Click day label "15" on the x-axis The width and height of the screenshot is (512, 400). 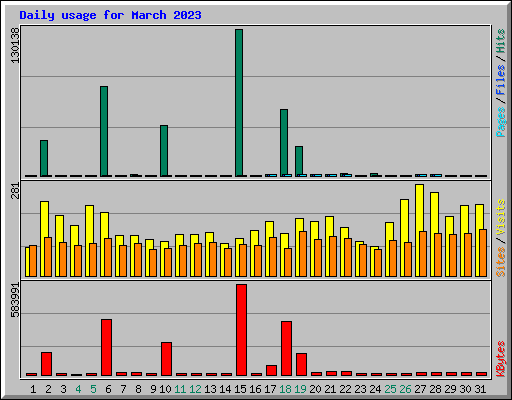[x=240, y=389]
